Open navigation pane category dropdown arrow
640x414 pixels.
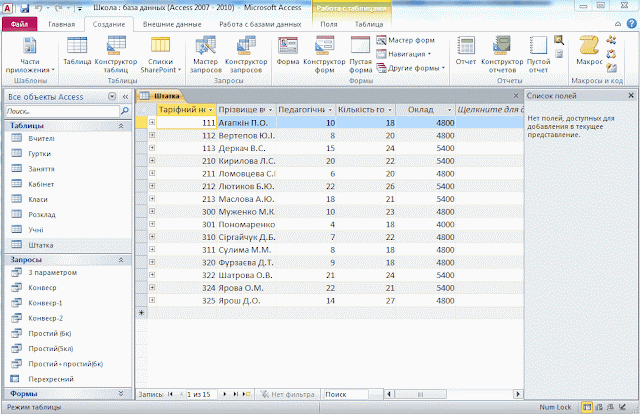(x=112, y=96)
